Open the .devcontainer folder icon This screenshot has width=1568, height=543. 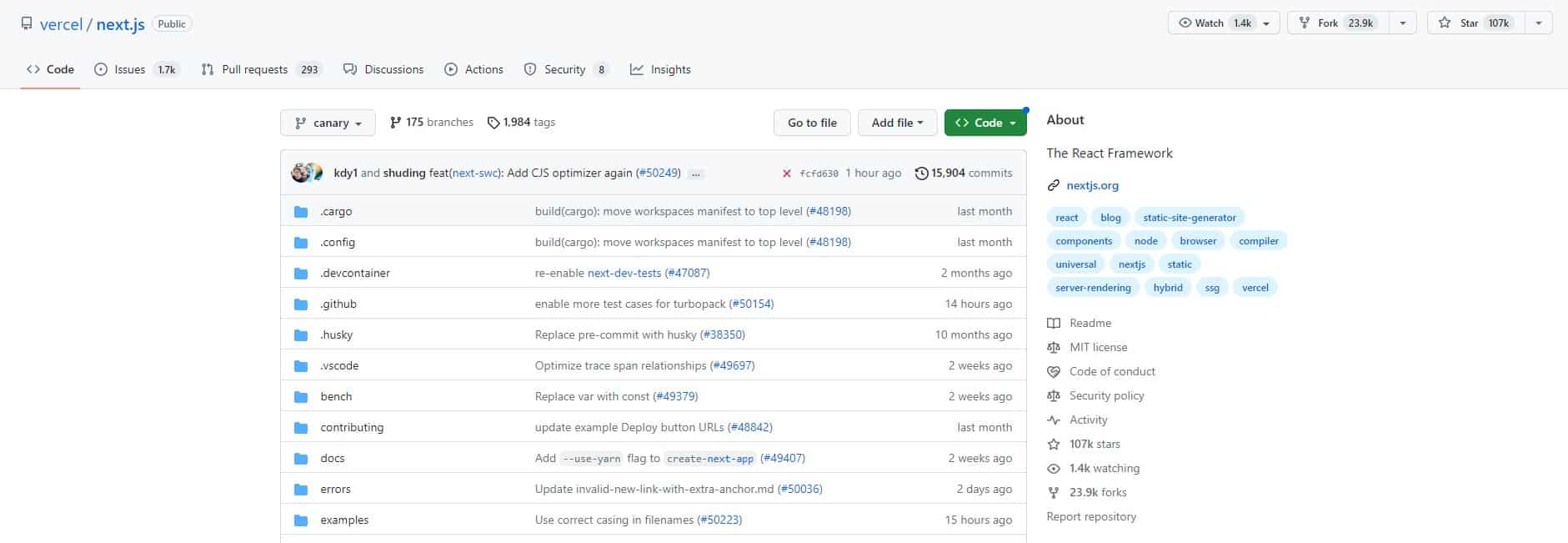[x=301, y=274]
